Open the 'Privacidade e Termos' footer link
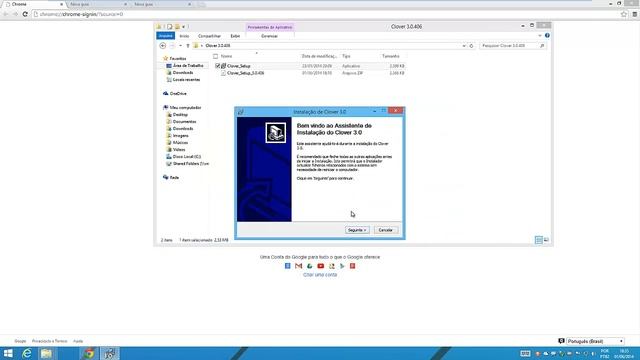The image size is (640, 360). [49, 341]
